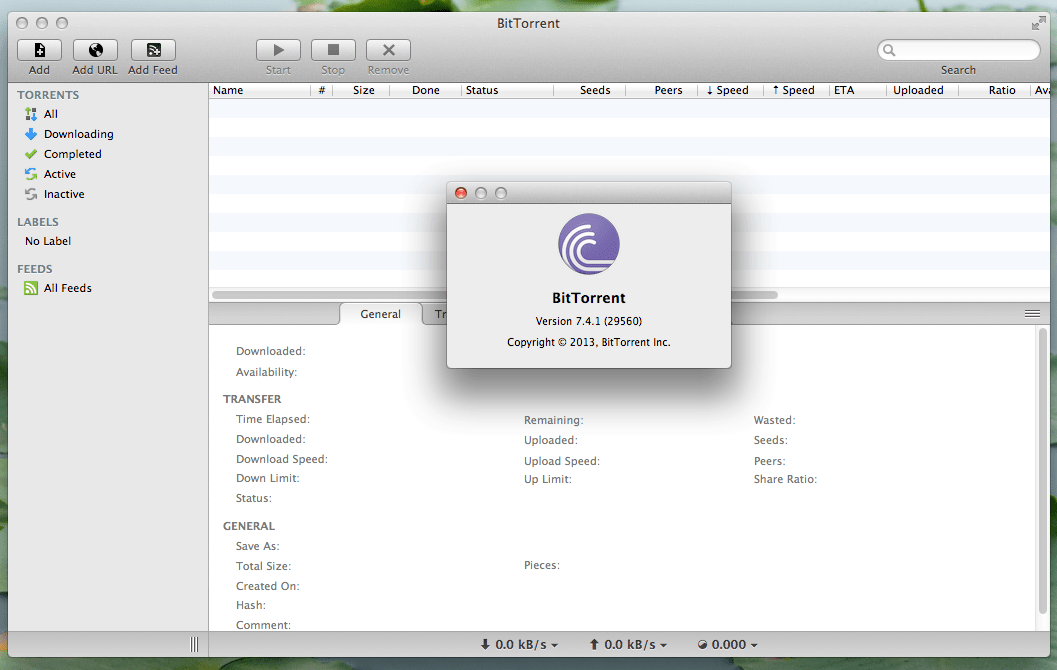Click the 'Time Elapsed:' label
The height and width of the screenshot is (670, 1057).
(x=273, y=419)
